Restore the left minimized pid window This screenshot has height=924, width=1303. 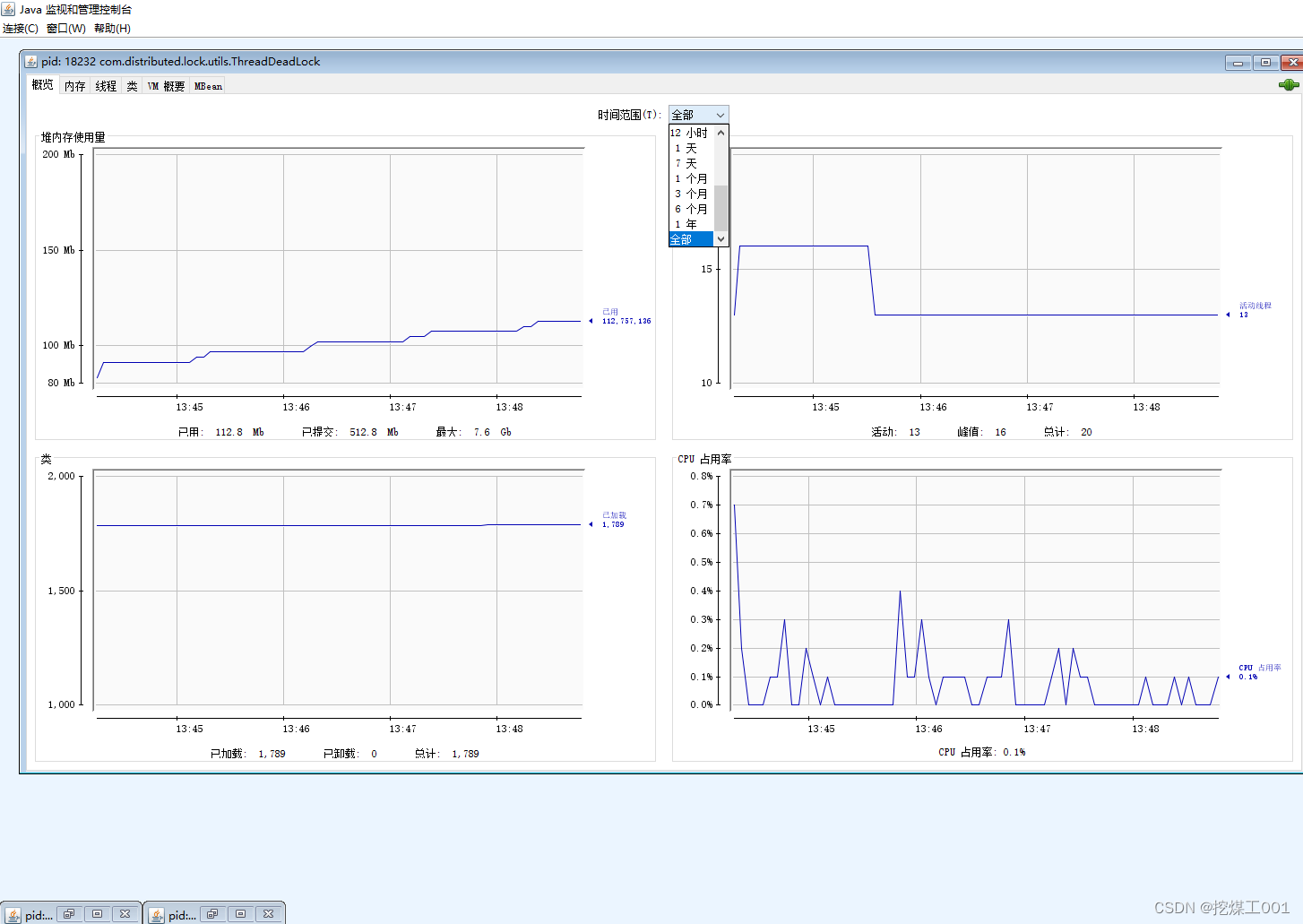69,914
